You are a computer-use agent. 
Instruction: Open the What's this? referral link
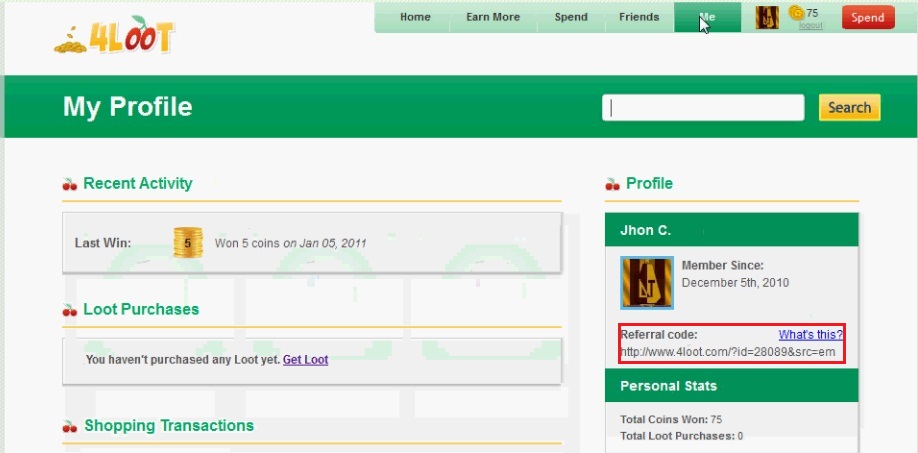coord(810,334)
